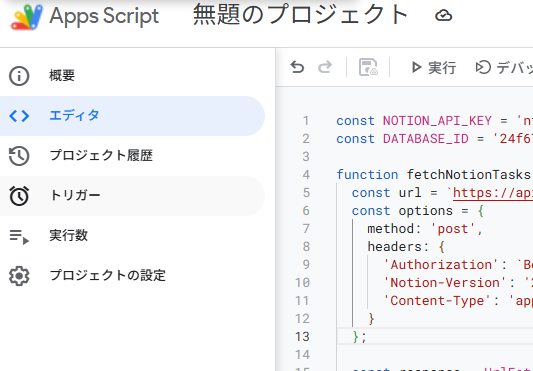Click the redo arrow in toolbar

point(325,67)
